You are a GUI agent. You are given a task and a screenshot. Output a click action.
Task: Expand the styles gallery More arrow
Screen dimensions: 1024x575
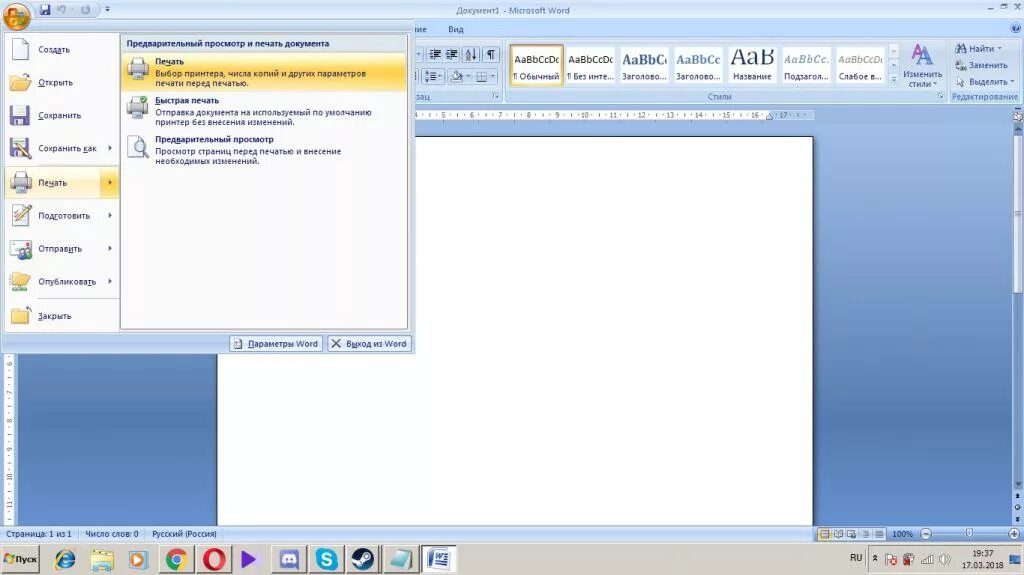pos(894,80)
